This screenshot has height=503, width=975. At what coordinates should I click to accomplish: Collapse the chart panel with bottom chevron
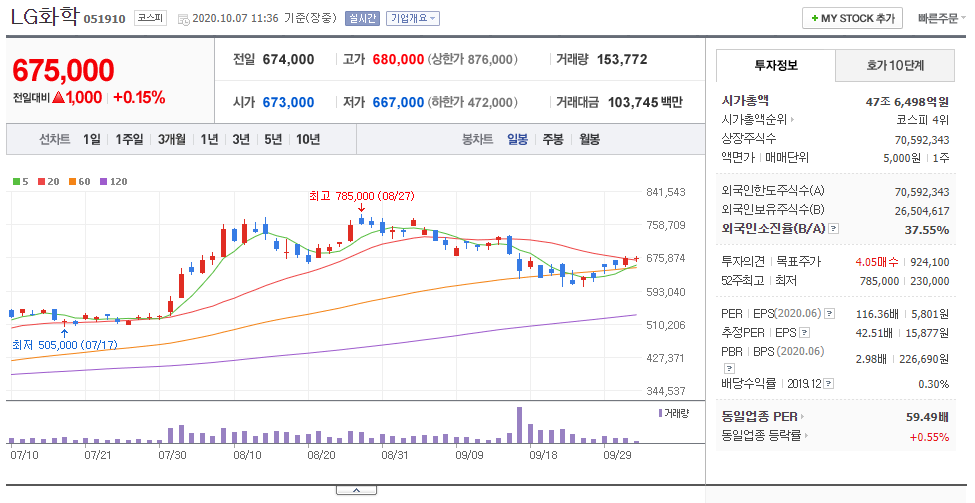tap(356, 491)
